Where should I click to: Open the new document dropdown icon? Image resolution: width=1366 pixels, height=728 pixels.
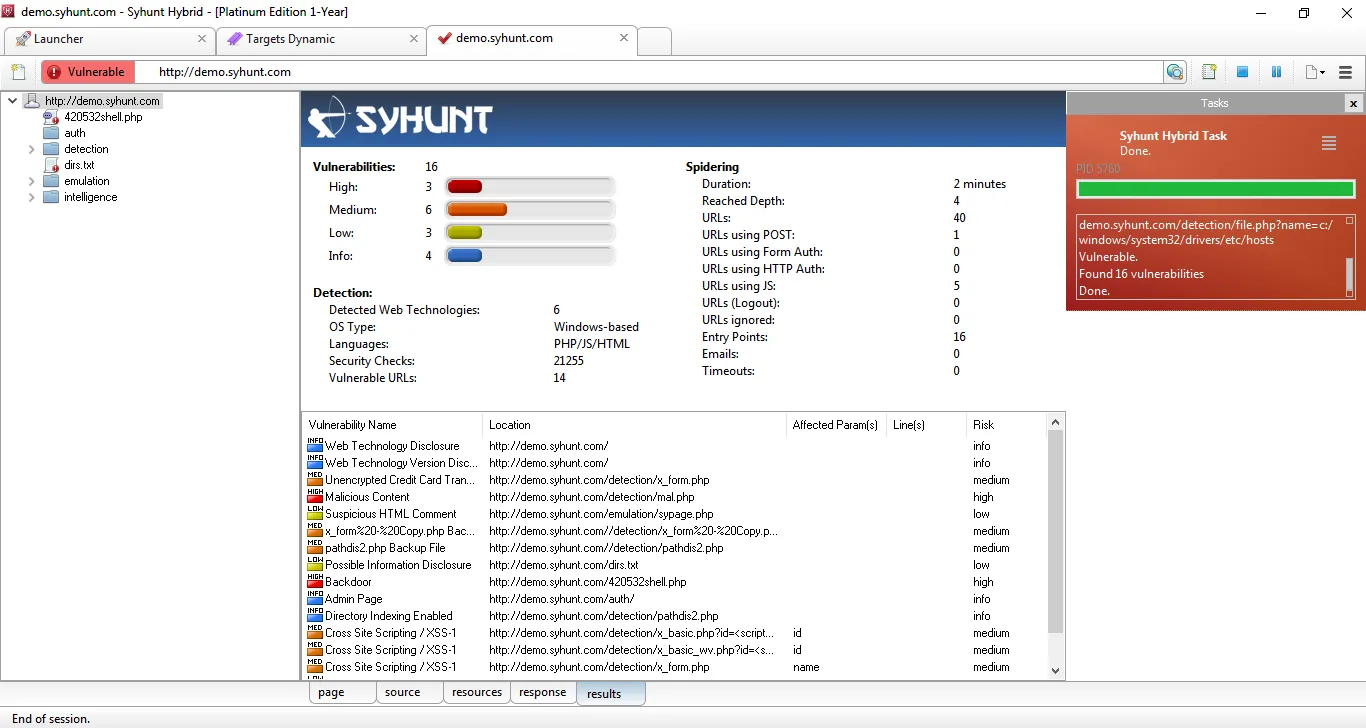(1310, 71)
